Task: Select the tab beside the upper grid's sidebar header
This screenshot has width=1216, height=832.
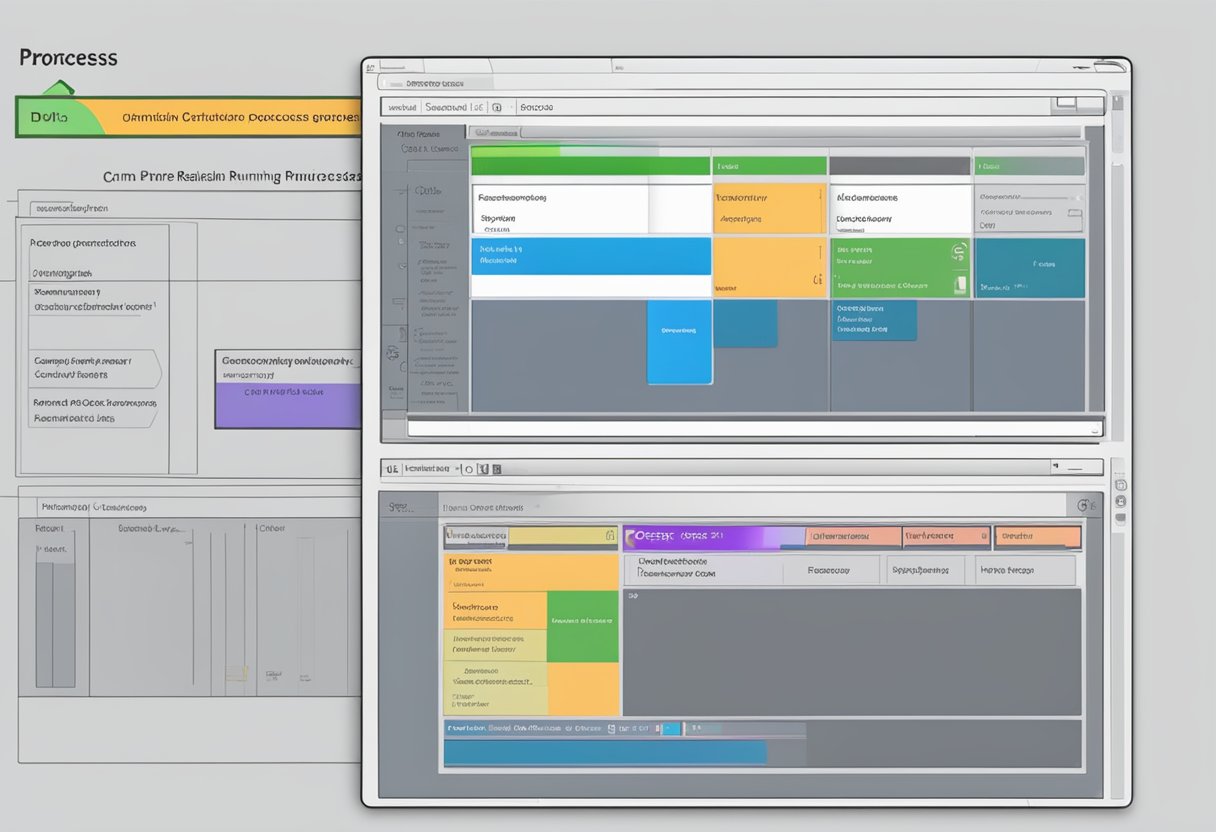Action: click(x=496, y=132)
